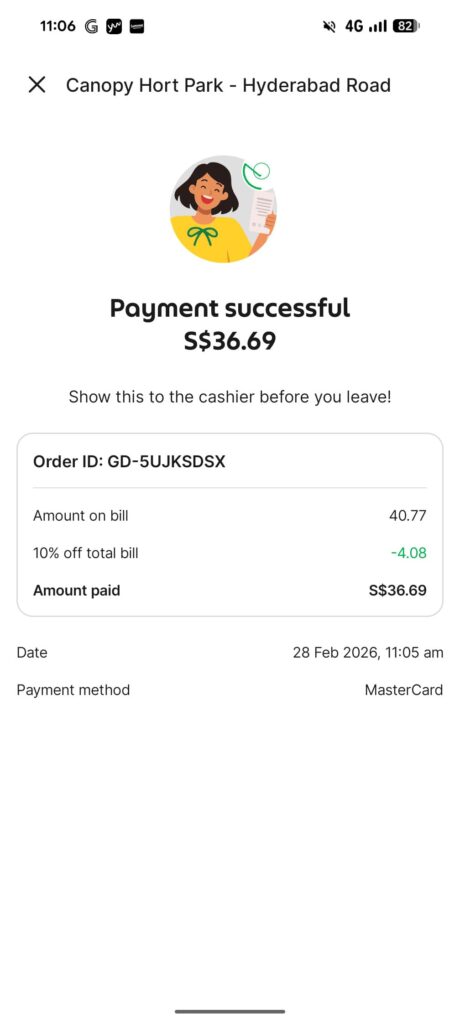The width and height of the screenshot is (460, 1024).
Task: Tap the 4G signal strength indicator
Action: tap(366, 26)
